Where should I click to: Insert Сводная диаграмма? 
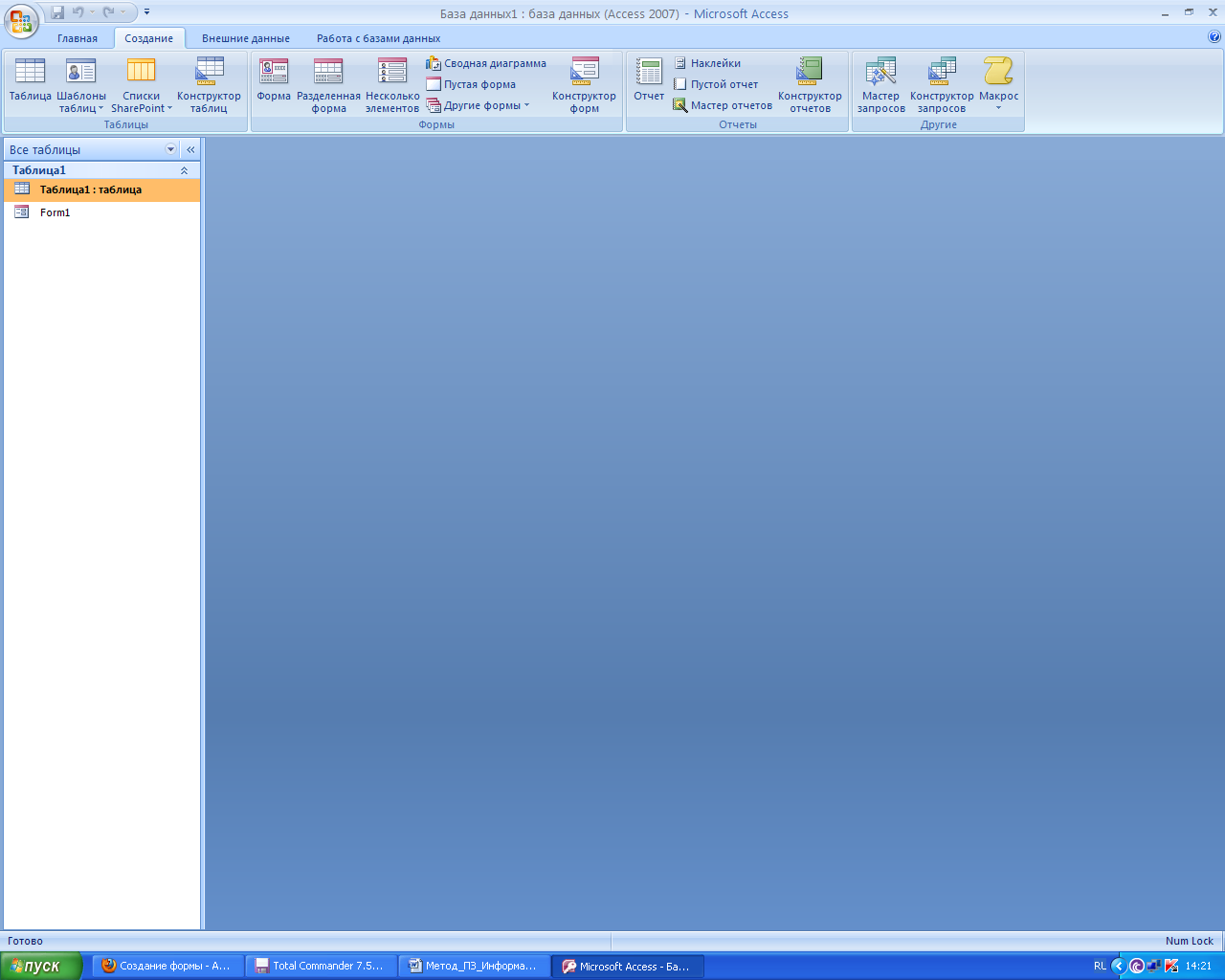click(486, 63)
